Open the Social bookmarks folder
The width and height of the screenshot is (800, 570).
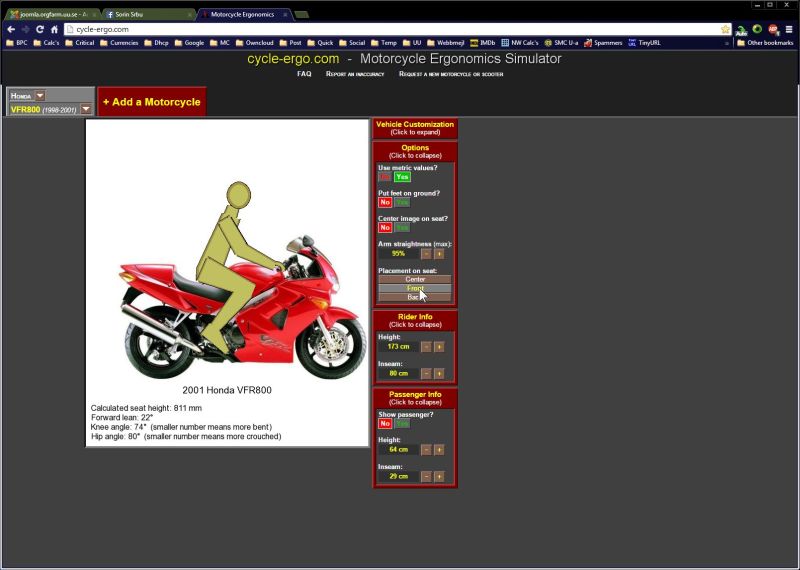(352, 43)
